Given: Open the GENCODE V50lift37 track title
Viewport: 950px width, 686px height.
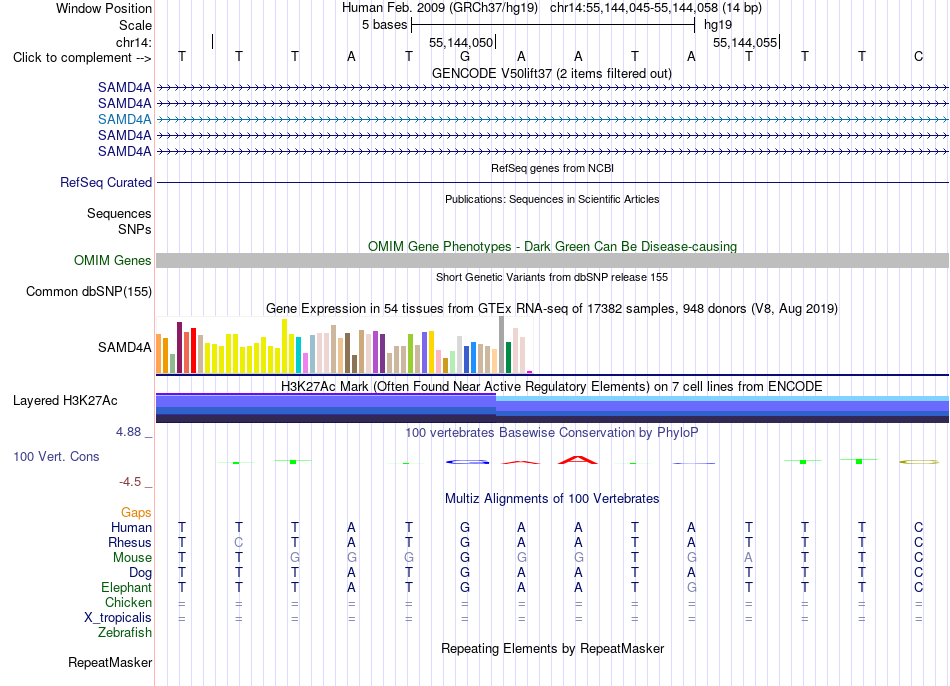Looking at the screenshot, I should point(551,73).
